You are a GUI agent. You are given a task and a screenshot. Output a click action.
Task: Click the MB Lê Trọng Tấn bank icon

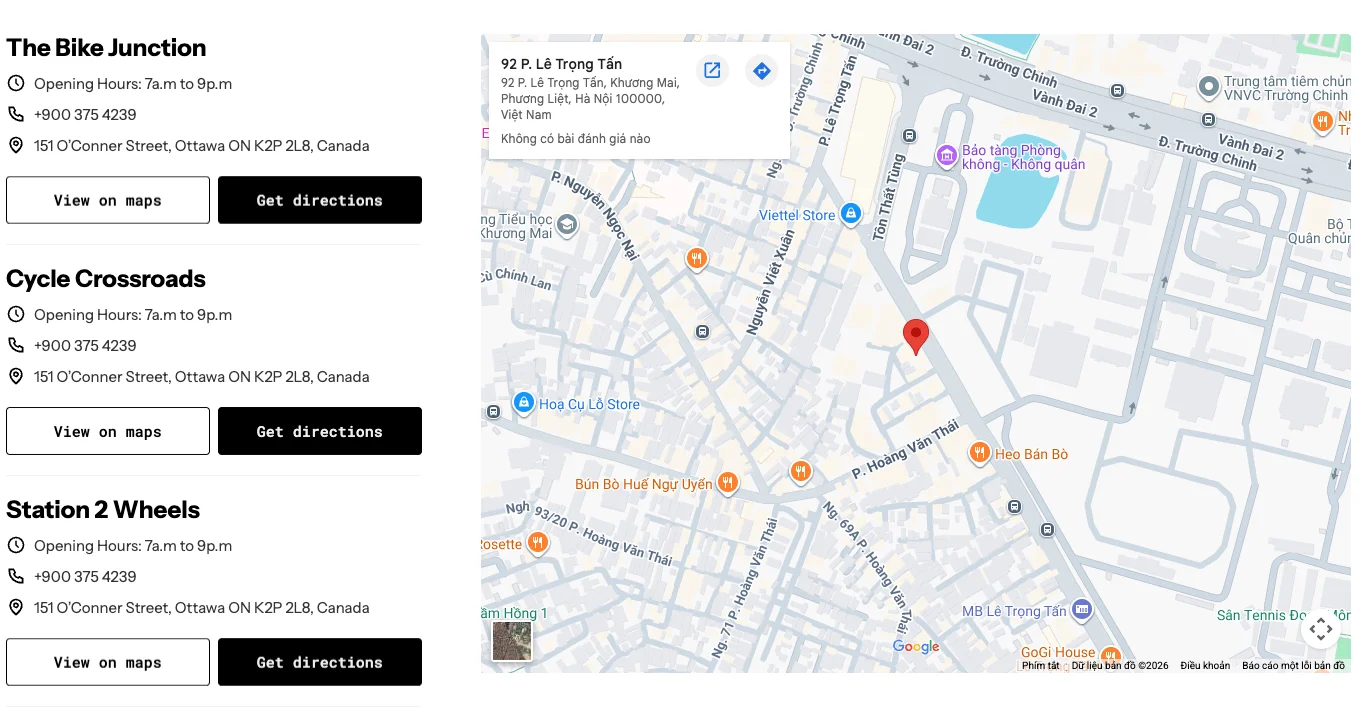[1082, 608]
